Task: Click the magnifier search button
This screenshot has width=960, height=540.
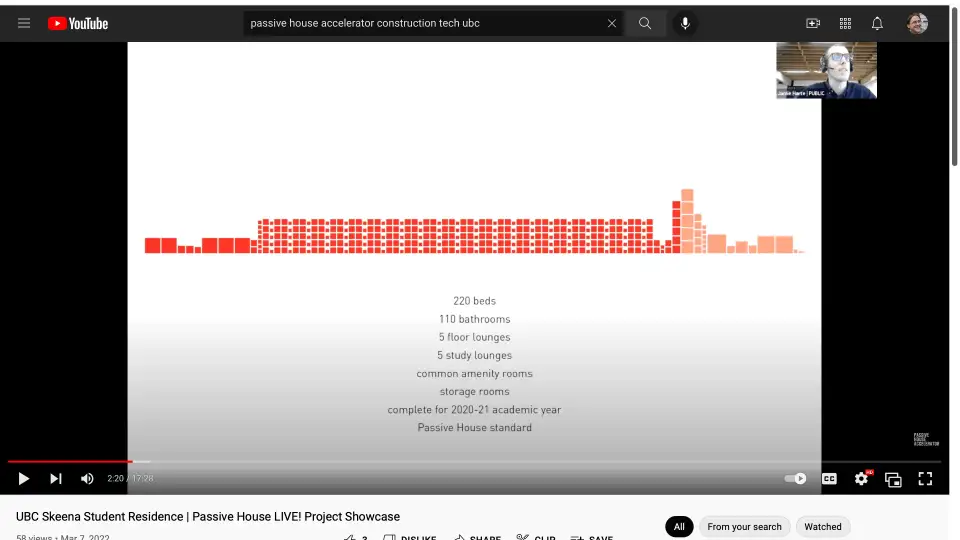Action: coord(646,23)
